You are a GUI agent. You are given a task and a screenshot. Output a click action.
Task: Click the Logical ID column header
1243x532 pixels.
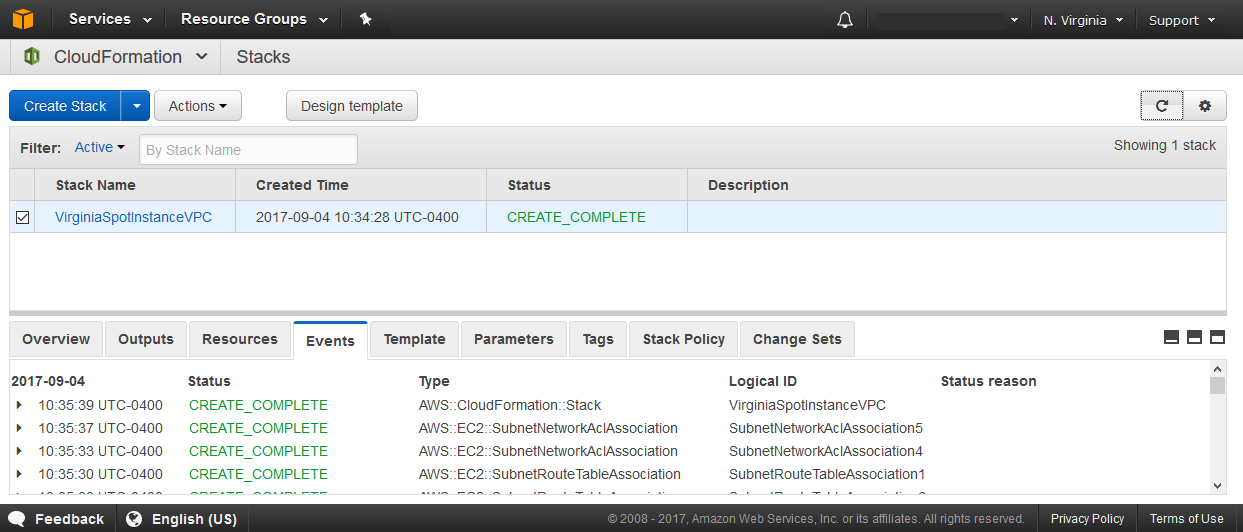tap(763, 381)
